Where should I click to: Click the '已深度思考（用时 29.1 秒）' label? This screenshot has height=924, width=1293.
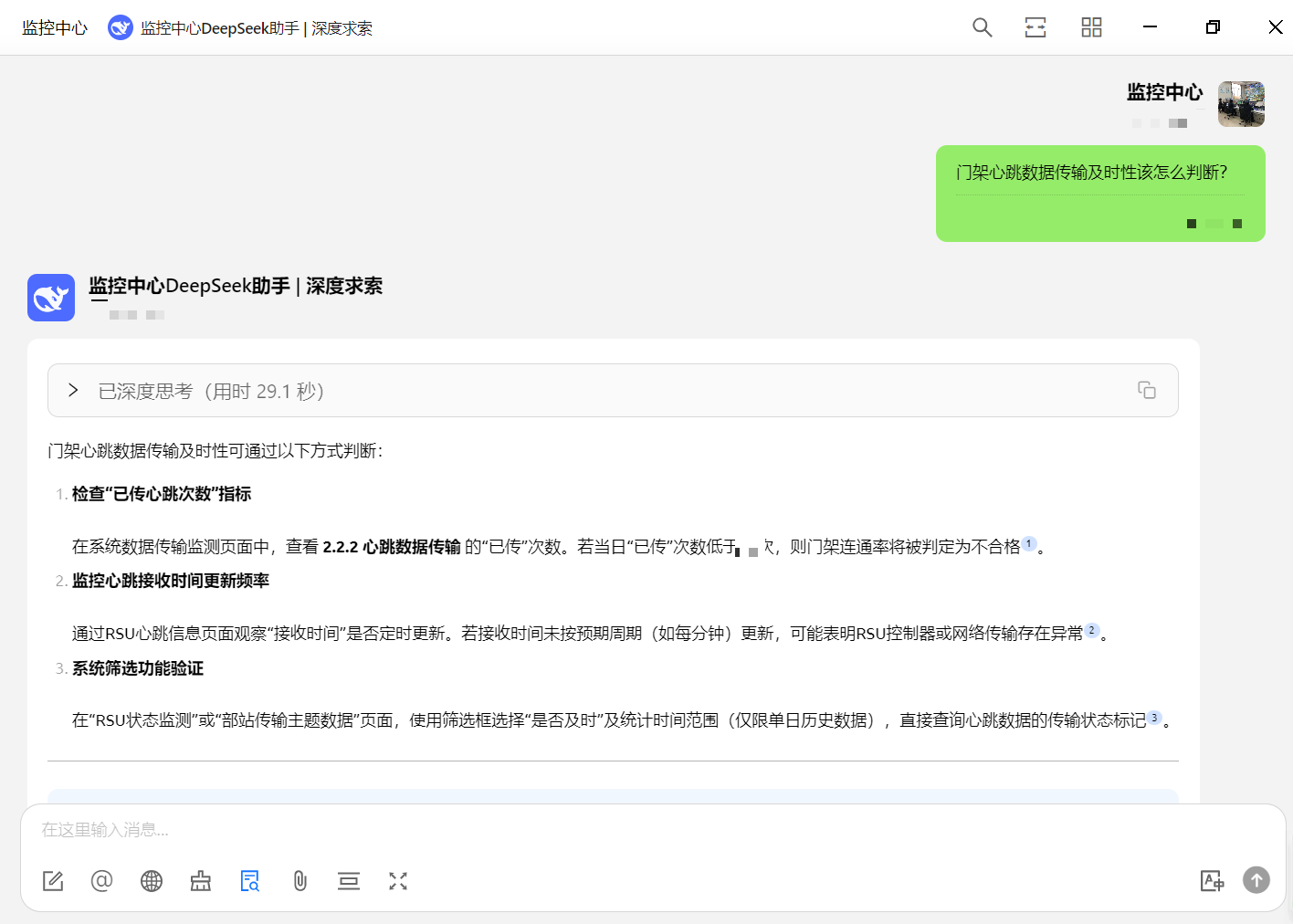pyautogui.click(x=212, y=392)
